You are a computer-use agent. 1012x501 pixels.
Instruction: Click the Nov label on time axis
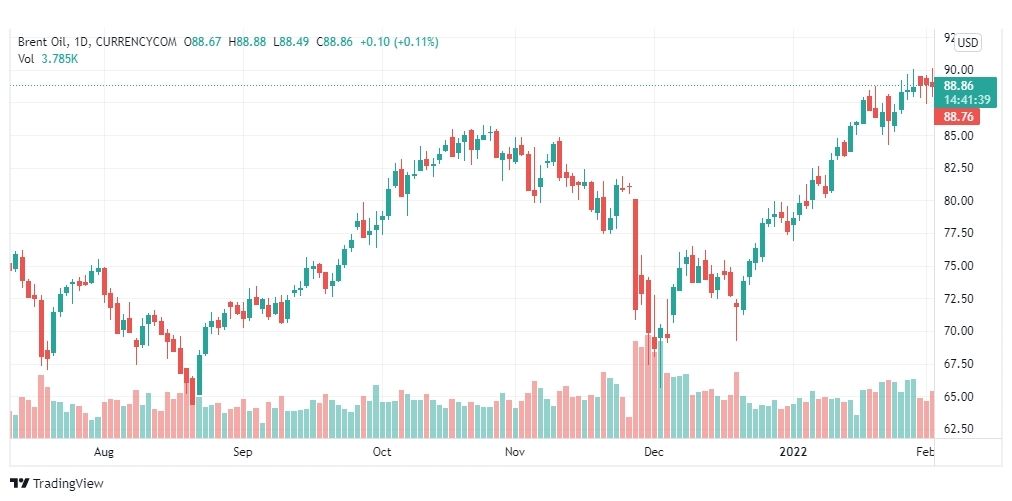(x=514, y=452)
